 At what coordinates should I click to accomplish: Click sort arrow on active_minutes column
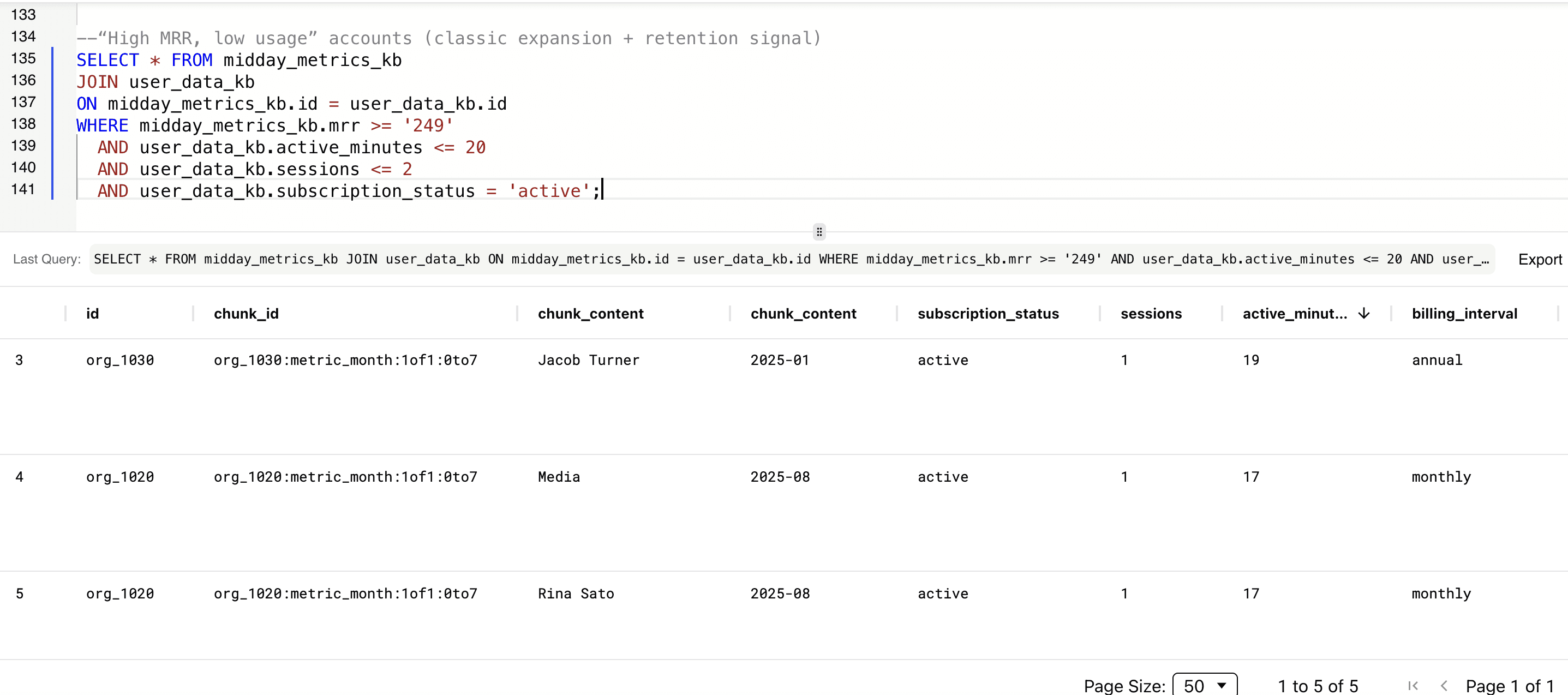coord(1364,314)
